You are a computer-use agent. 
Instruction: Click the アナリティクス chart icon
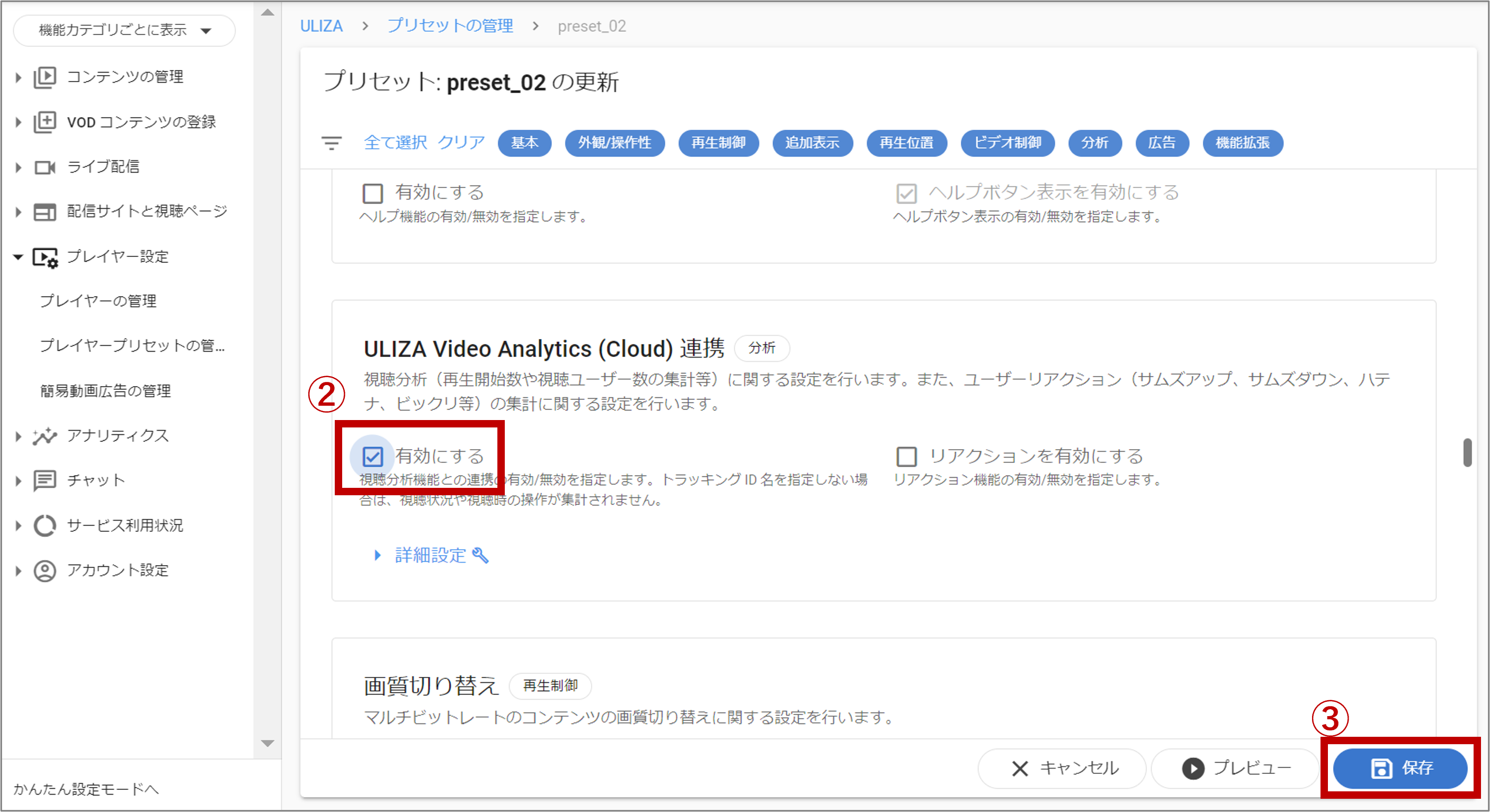pos(44,436)
